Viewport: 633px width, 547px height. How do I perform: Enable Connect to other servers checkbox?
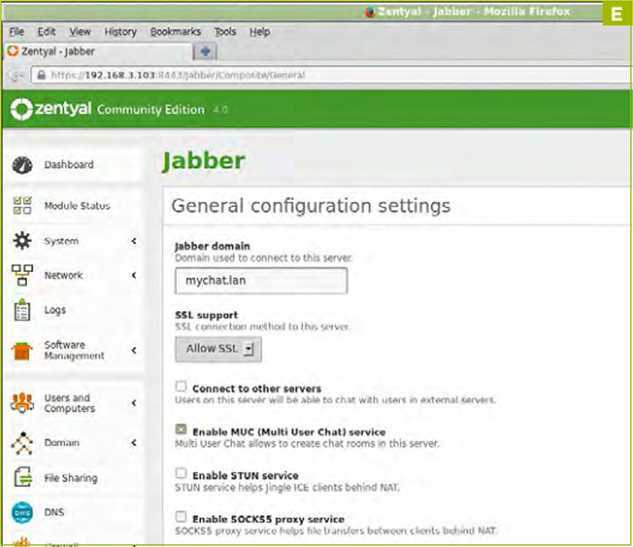tap(181, 386)
